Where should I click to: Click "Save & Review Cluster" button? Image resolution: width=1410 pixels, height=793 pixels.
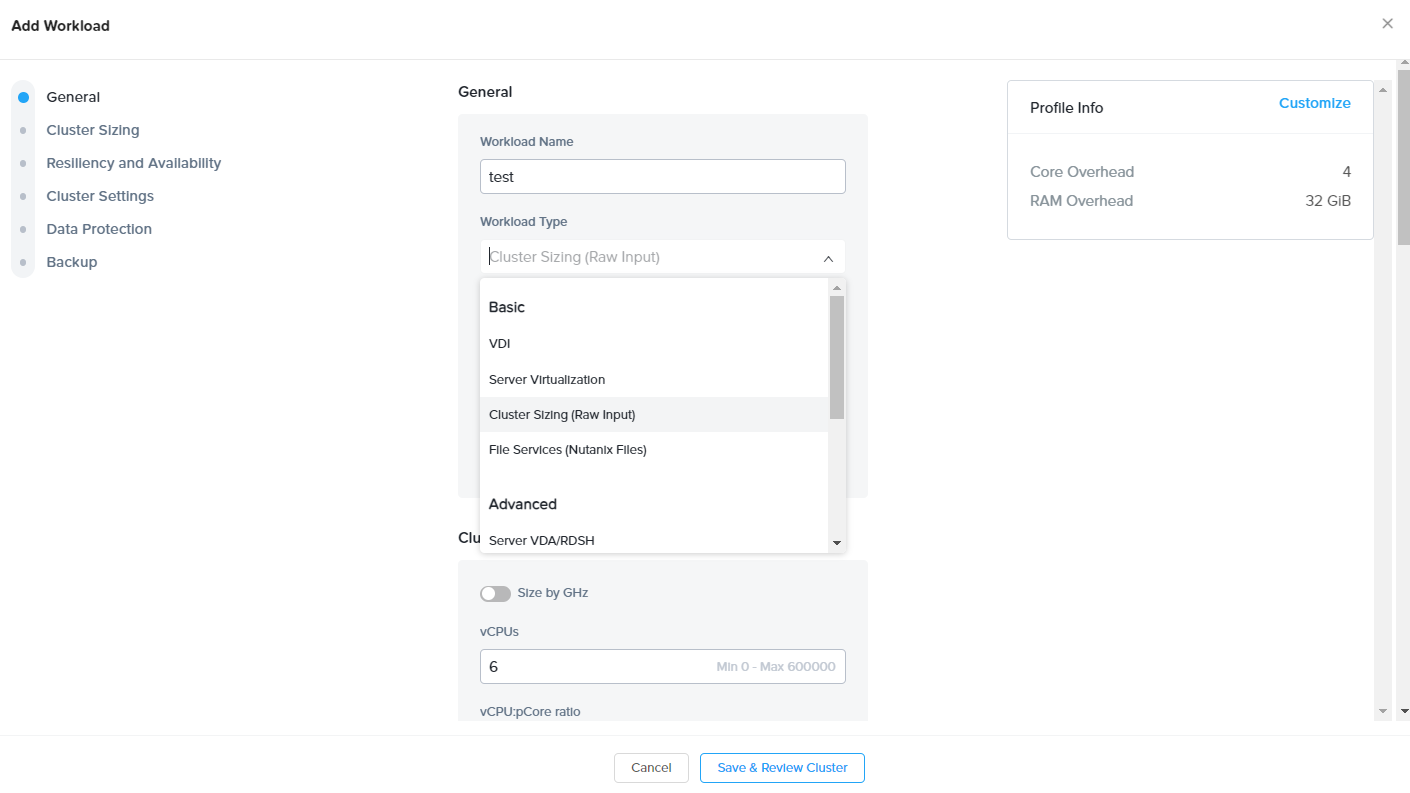click(782, 767)
